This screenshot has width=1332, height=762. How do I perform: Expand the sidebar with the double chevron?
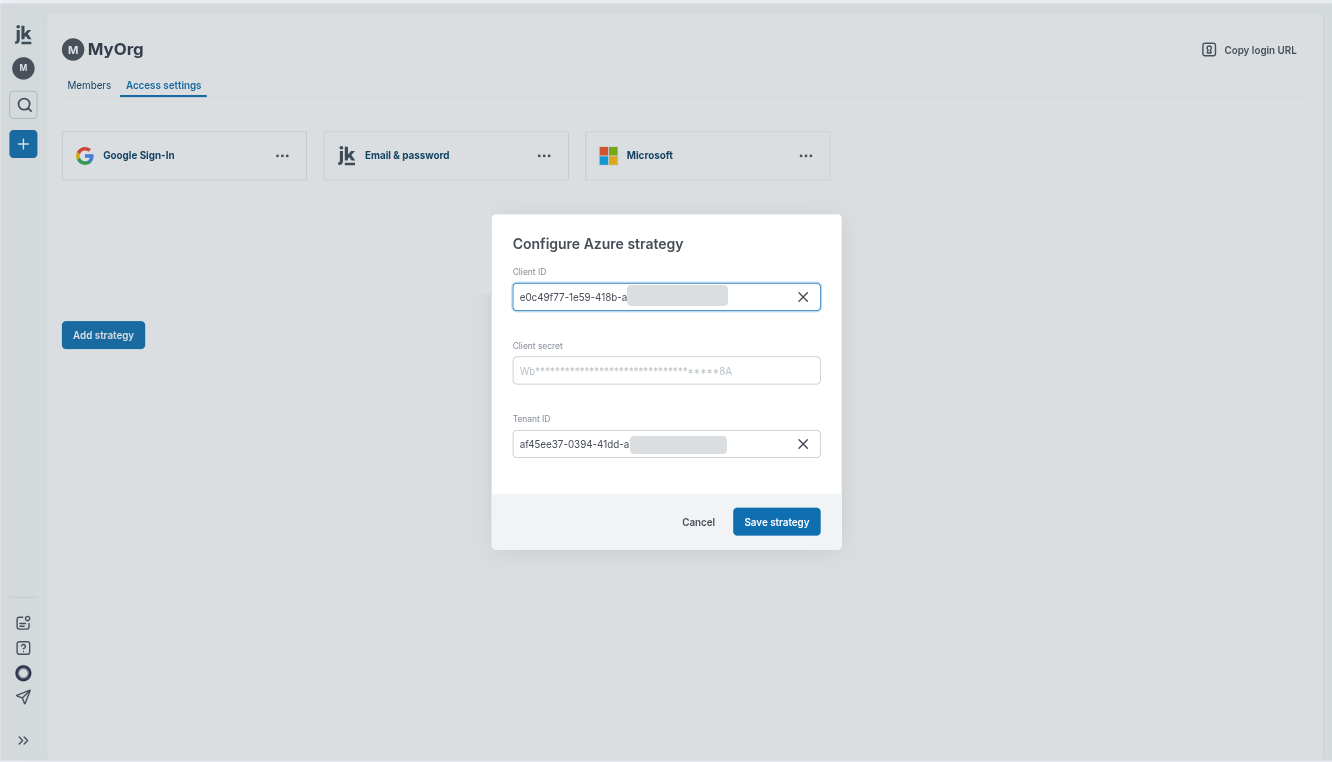(22, 740)
